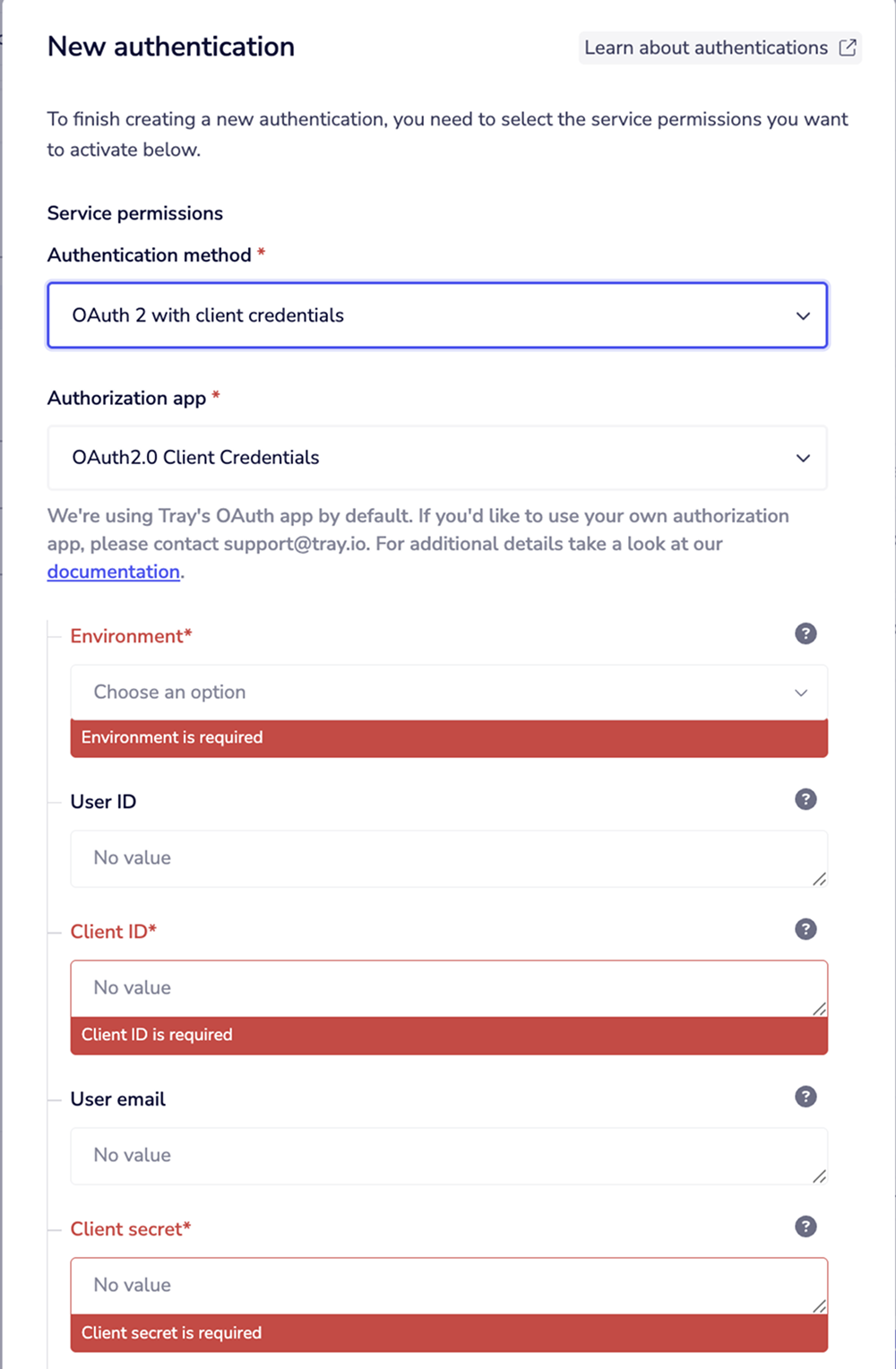This screenshot has width=896, height=1369.
Task: Open the documentation link
Action: tap(113, 572)
